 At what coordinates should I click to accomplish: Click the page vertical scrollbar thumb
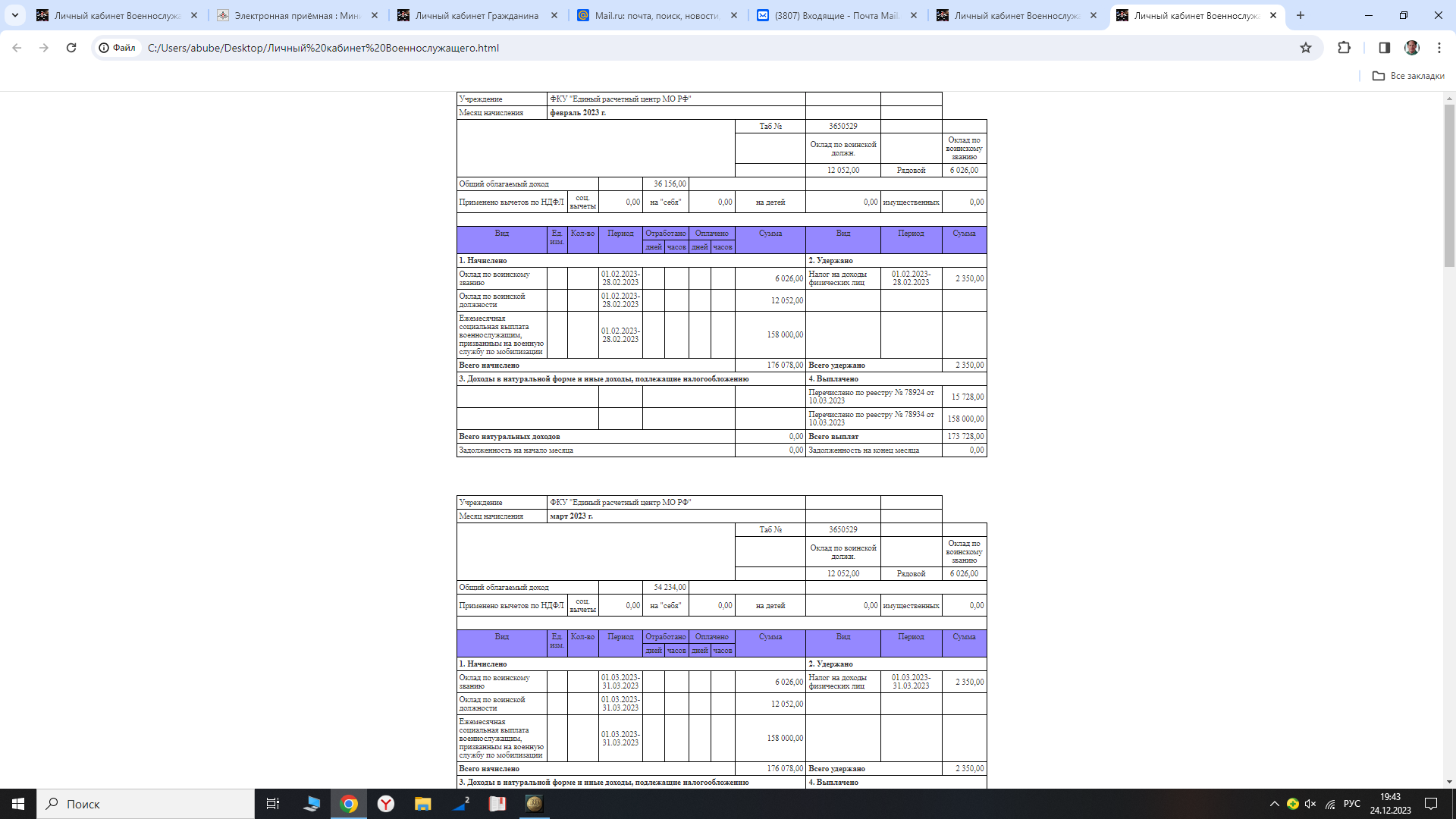pyautogui.click(x=1449, y=186)
